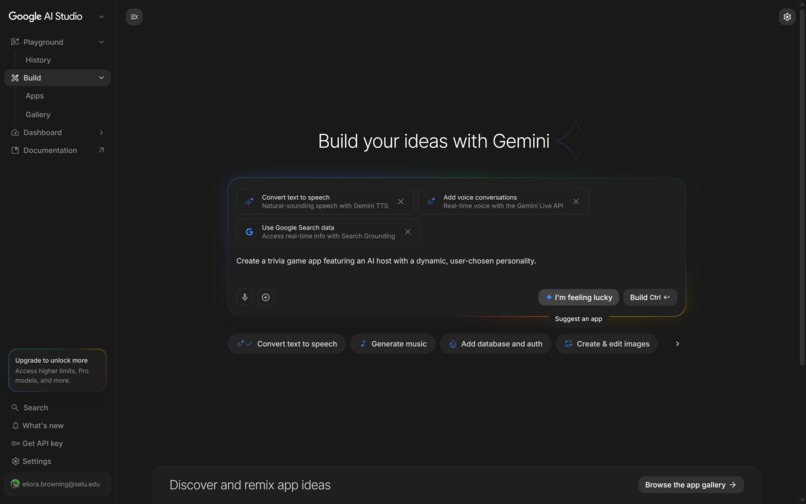Click the What's new bell icon
The width and height of the screenshot is (806, 504).
pyautogui.click(x=15, y=425)
